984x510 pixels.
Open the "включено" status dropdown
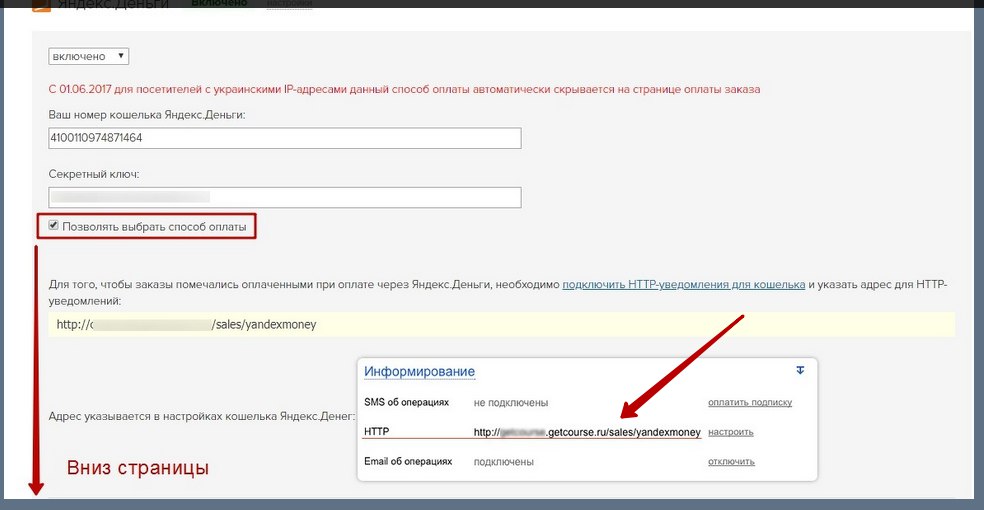(88, 56)
